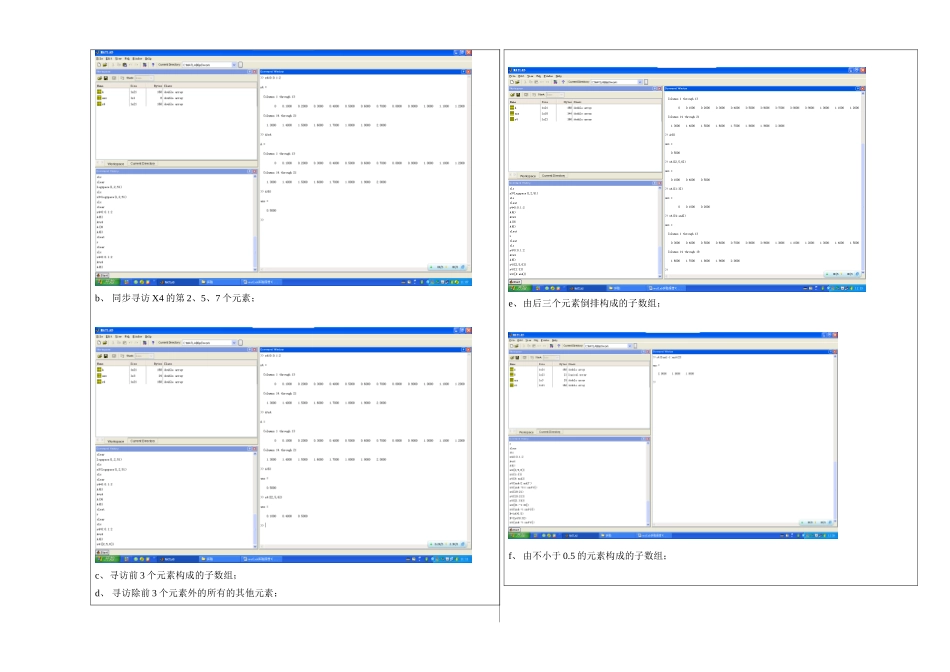Click Workspace load-data icon in screenshot above caption b

click(99, 78)
